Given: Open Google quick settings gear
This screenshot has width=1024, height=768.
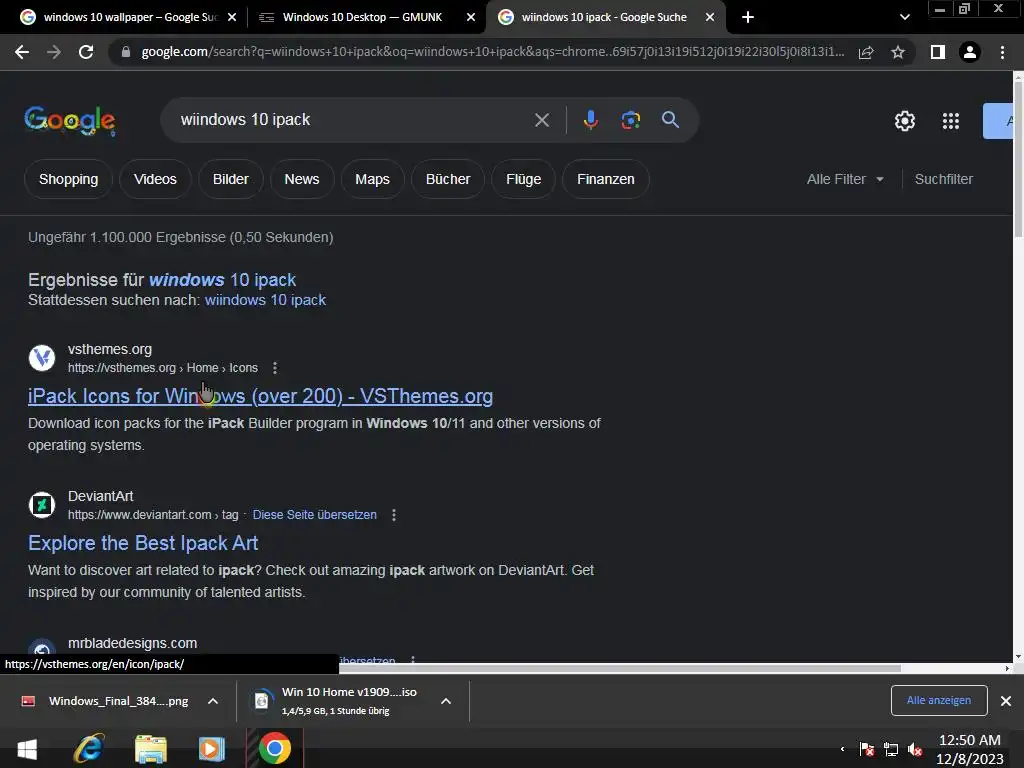Looking at the screenshot, I should pos(904,121).
